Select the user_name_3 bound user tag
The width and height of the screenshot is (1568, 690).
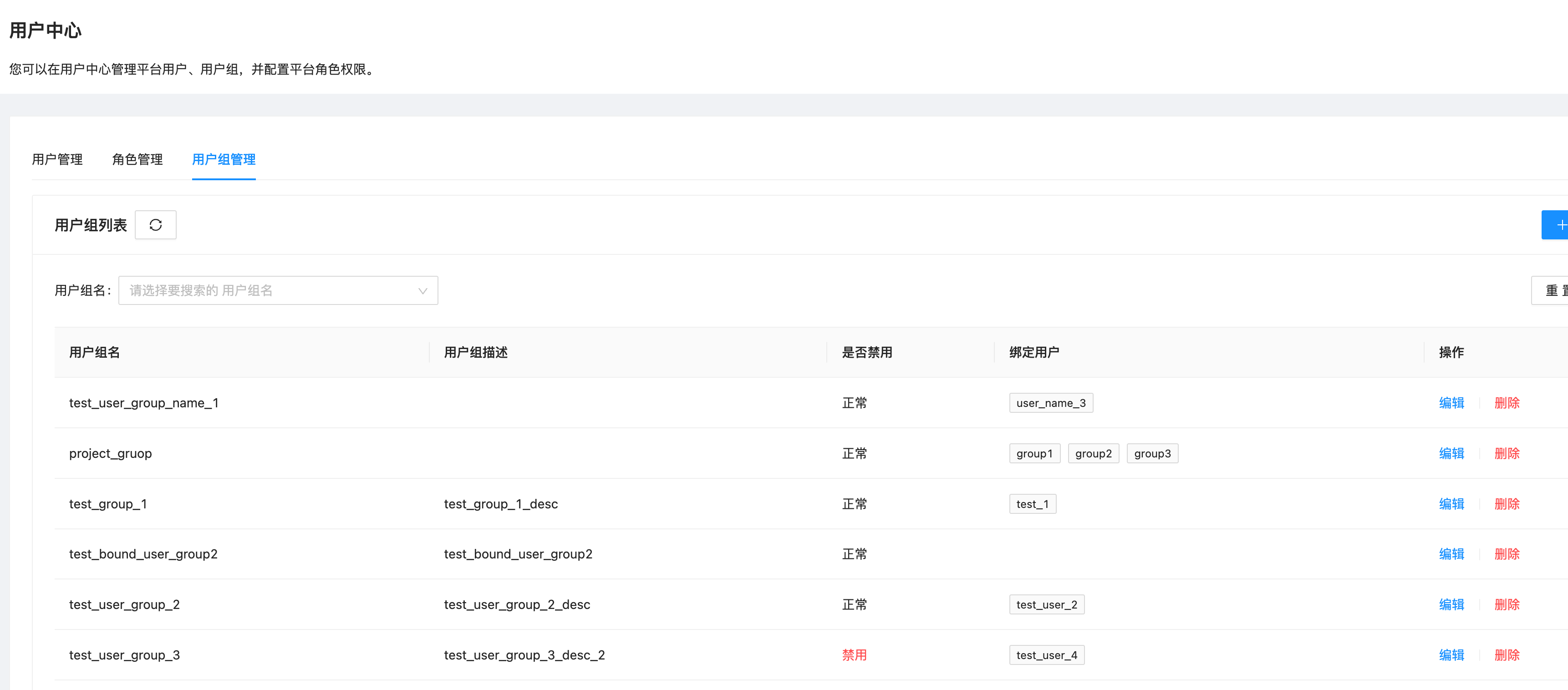tap(1051, 402)
